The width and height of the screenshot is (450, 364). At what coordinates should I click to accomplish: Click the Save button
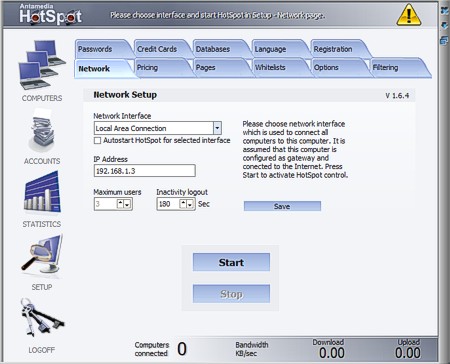click(282, 206)
